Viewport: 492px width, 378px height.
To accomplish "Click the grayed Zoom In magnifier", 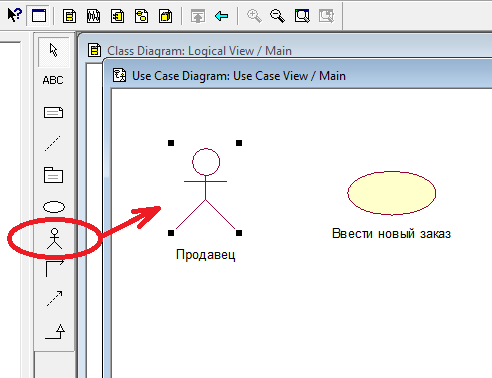I will [x=254, y=16].
